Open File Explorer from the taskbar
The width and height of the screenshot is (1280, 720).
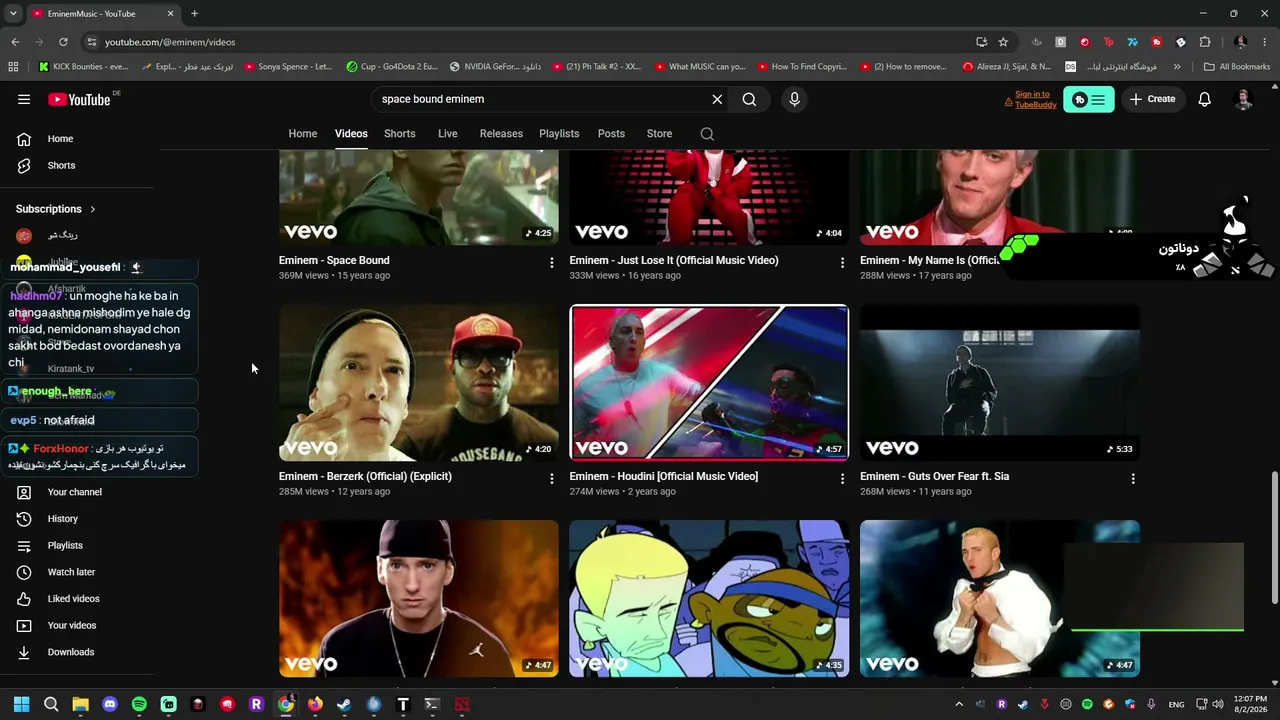pos(80,704)
